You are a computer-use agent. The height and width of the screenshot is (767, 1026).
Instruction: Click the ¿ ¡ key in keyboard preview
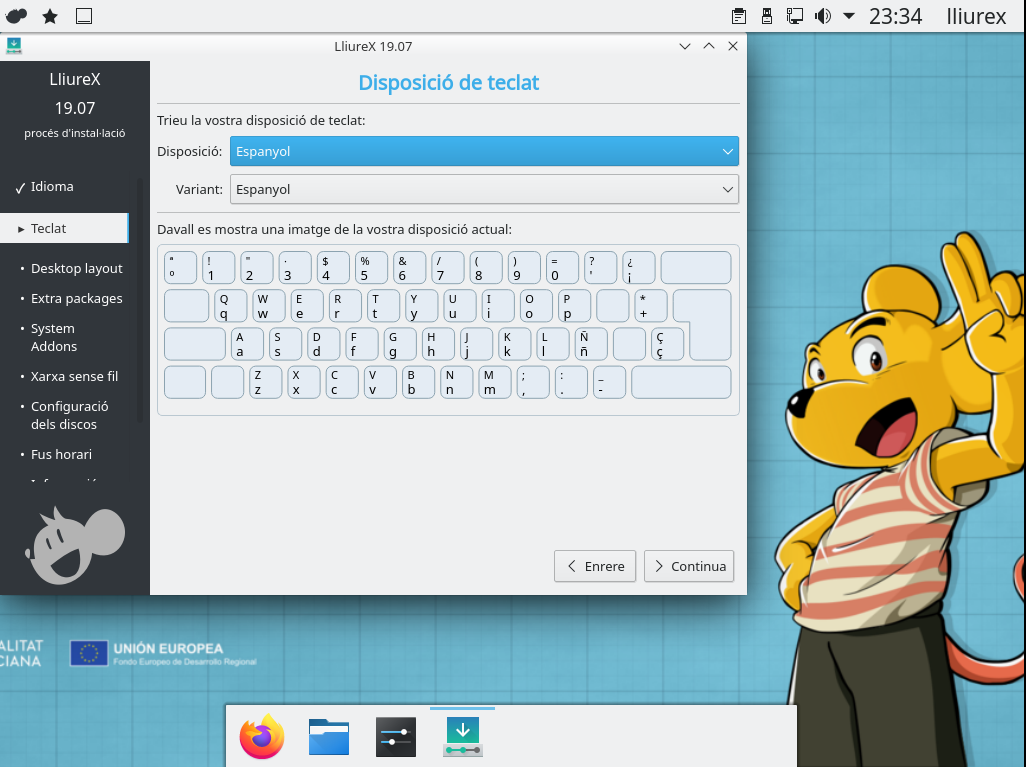click(639, 268)
